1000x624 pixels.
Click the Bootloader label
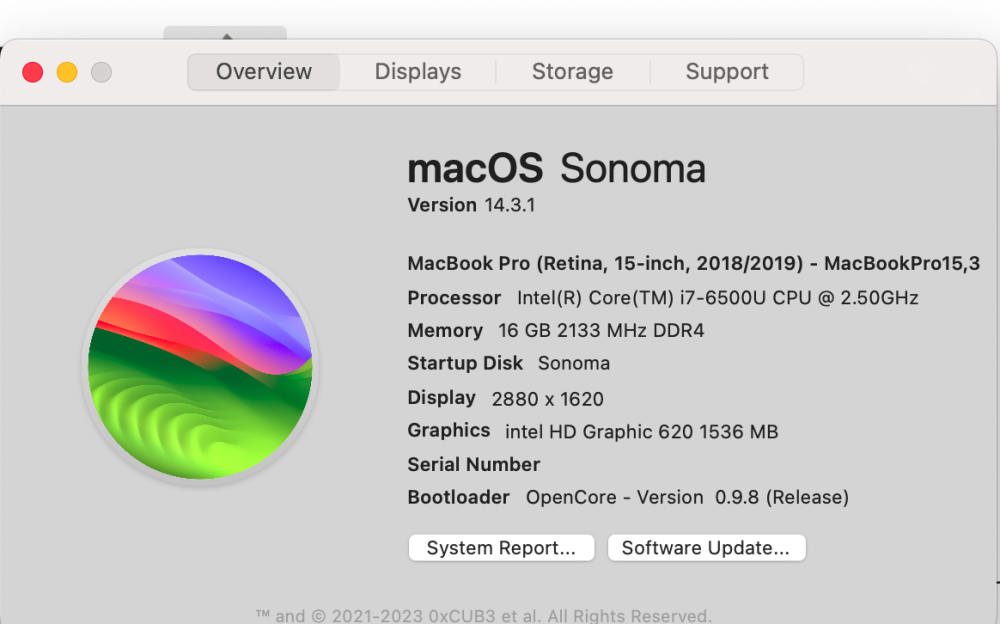(x=459, y=497)
